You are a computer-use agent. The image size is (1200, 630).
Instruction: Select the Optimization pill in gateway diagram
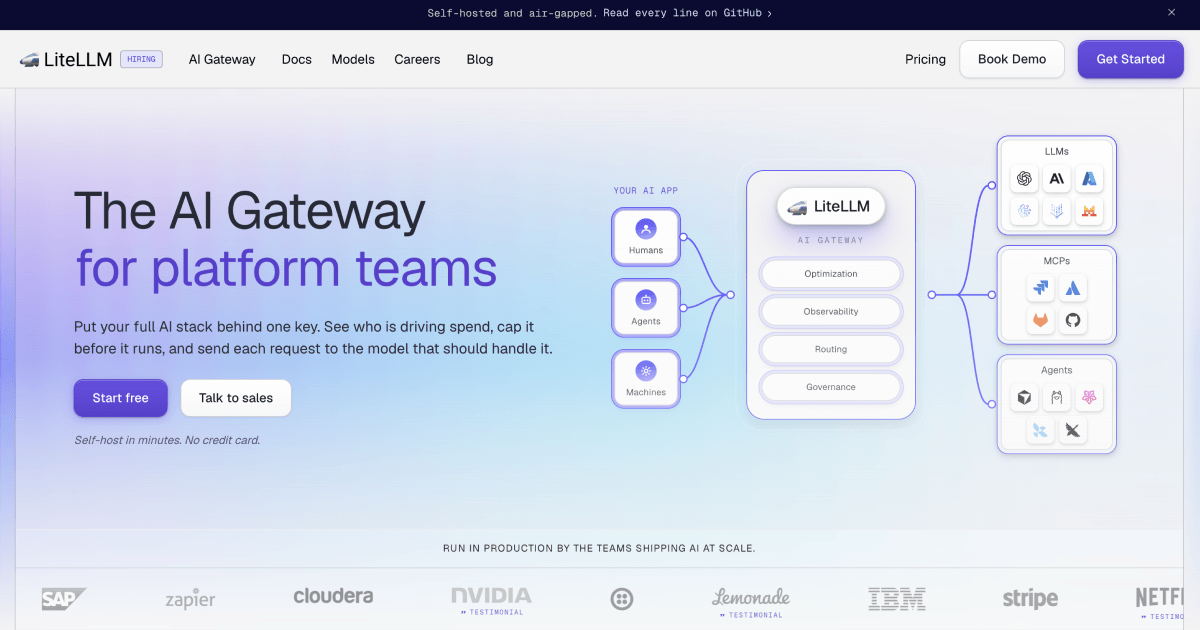pos(831,274)
